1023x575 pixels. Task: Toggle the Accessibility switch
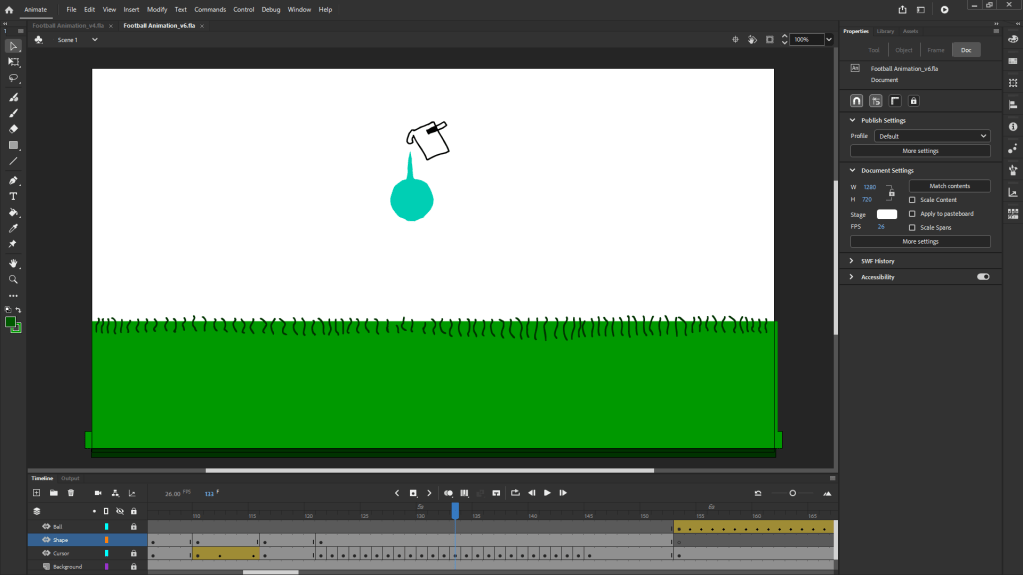pos(983,277)
